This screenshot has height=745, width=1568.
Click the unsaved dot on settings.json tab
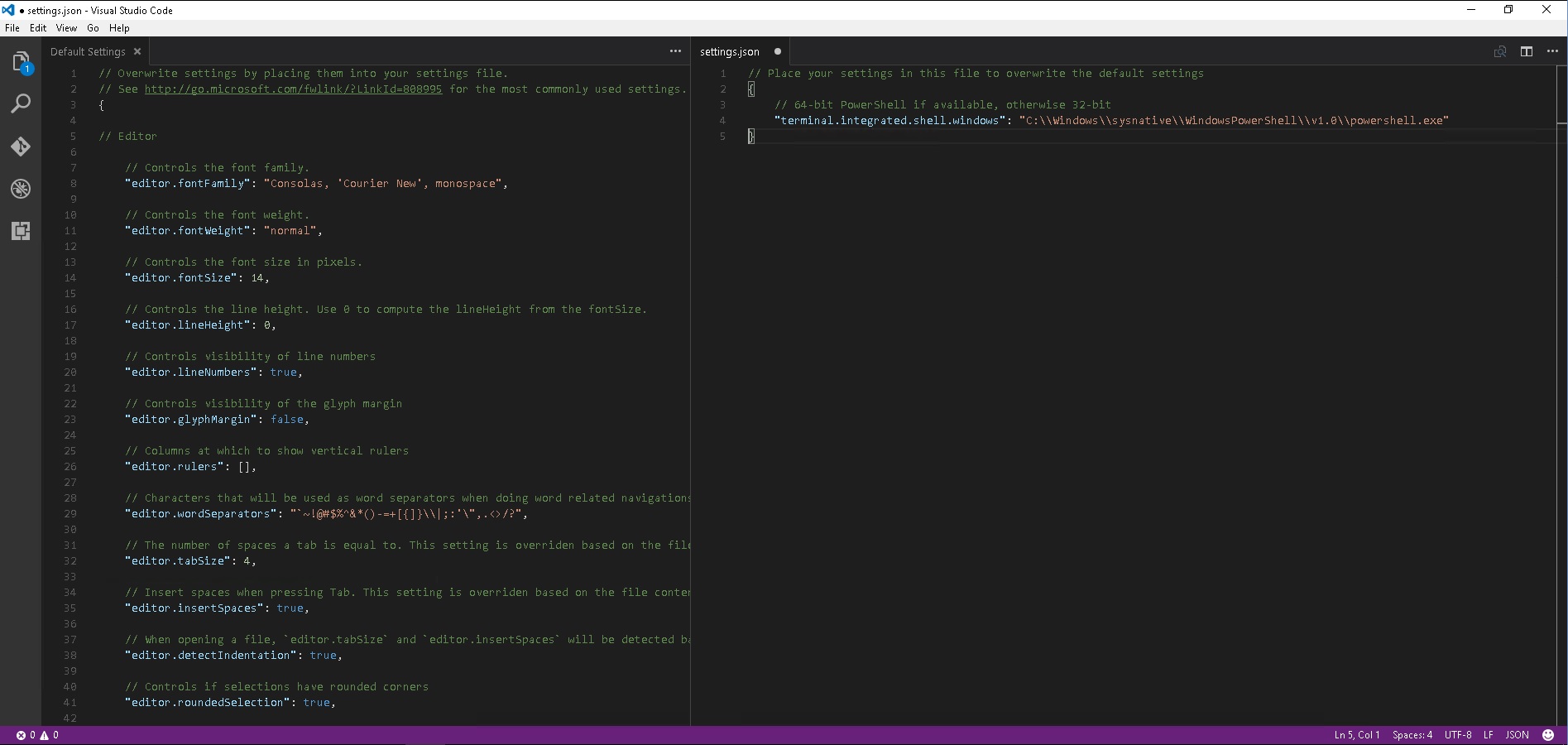(777, 51)
